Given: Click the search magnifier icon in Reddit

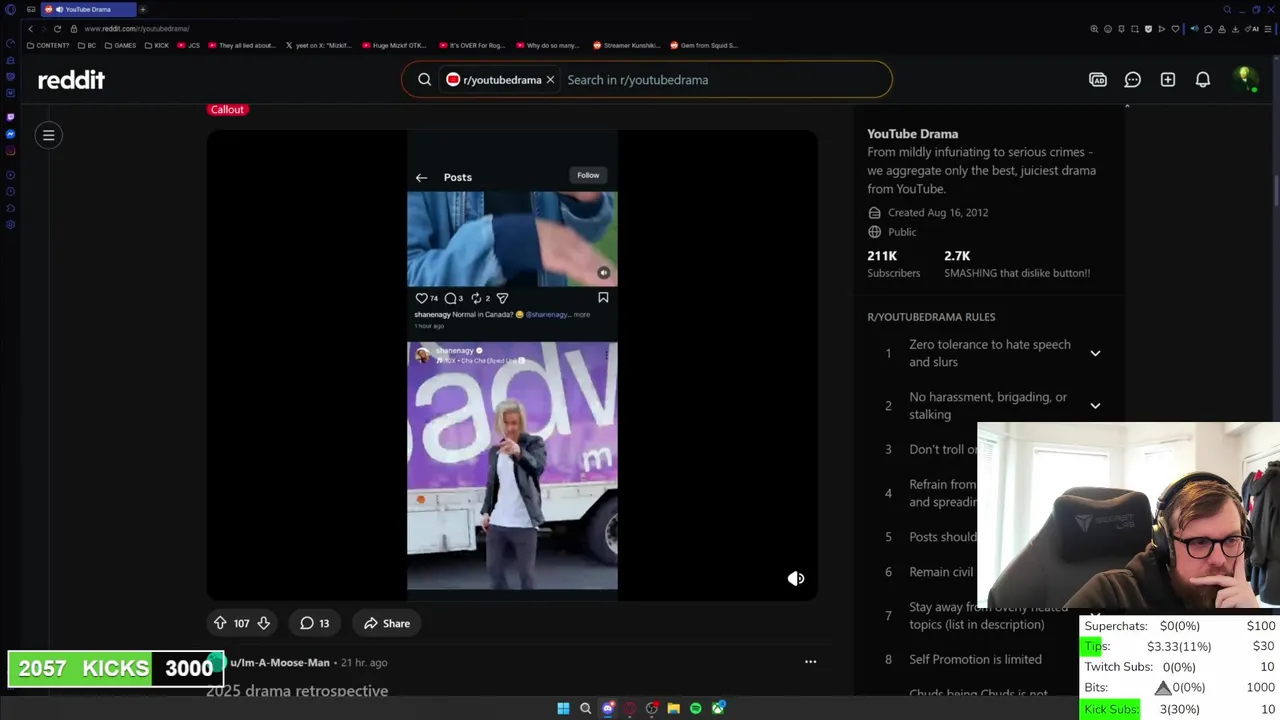Looking at the screenshot, I should (425, 80).
